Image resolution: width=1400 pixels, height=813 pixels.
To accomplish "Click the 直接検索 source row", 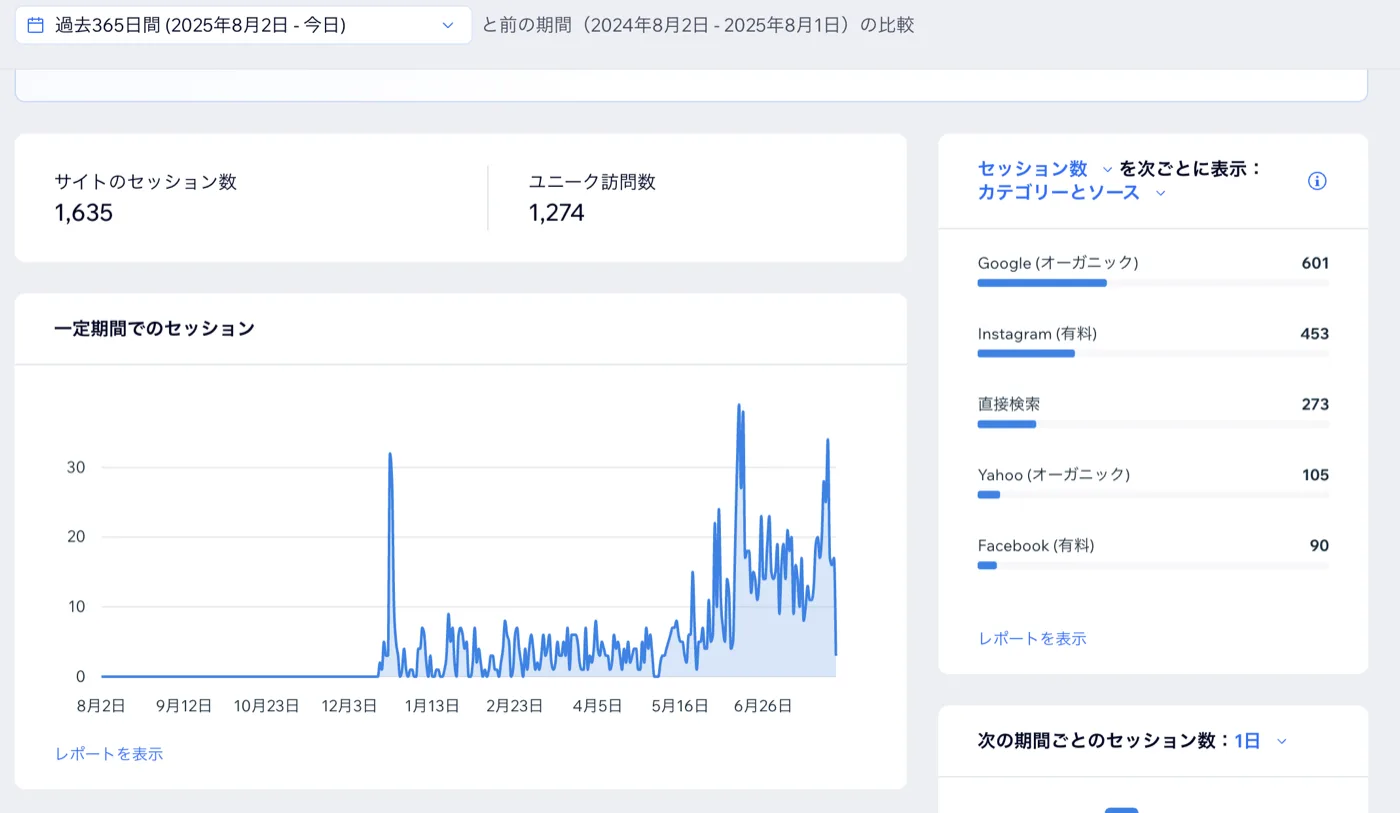I will [1153, 411].
